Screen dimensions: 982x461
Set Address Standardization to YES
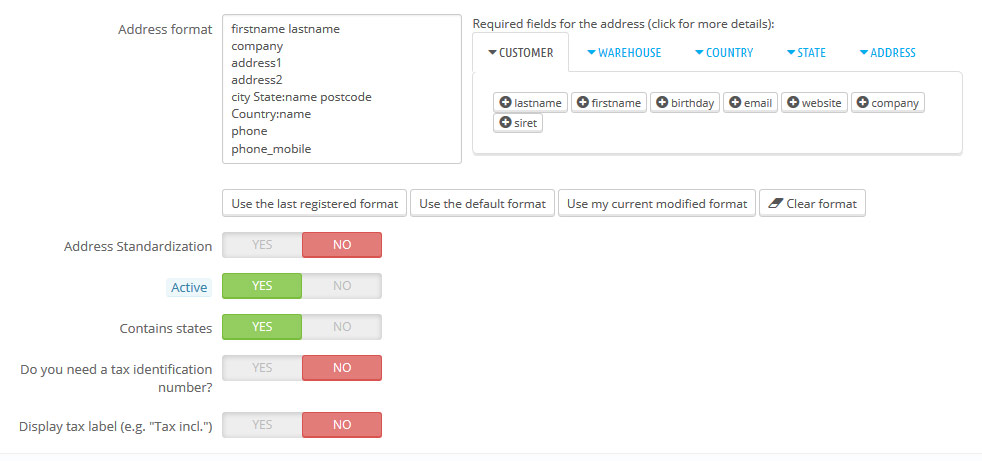(262, 245)
